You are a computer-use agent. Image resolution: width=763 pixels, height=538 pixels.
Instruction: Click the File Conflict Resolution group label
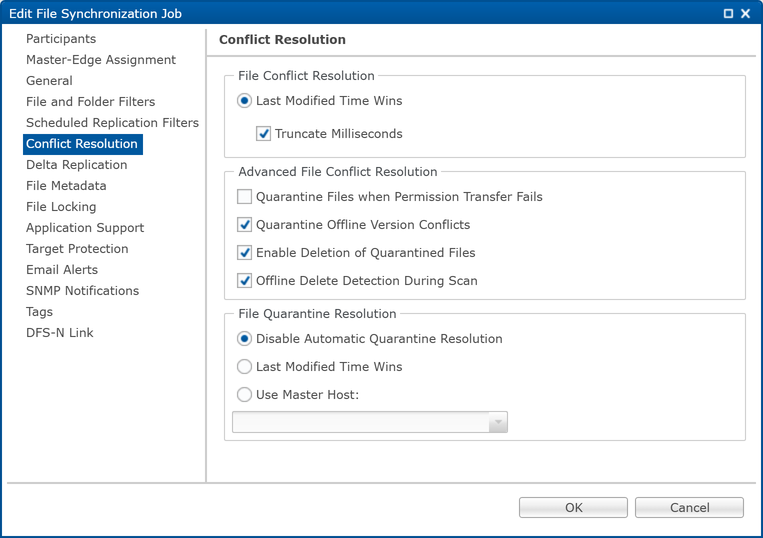(x=306, y=76)
